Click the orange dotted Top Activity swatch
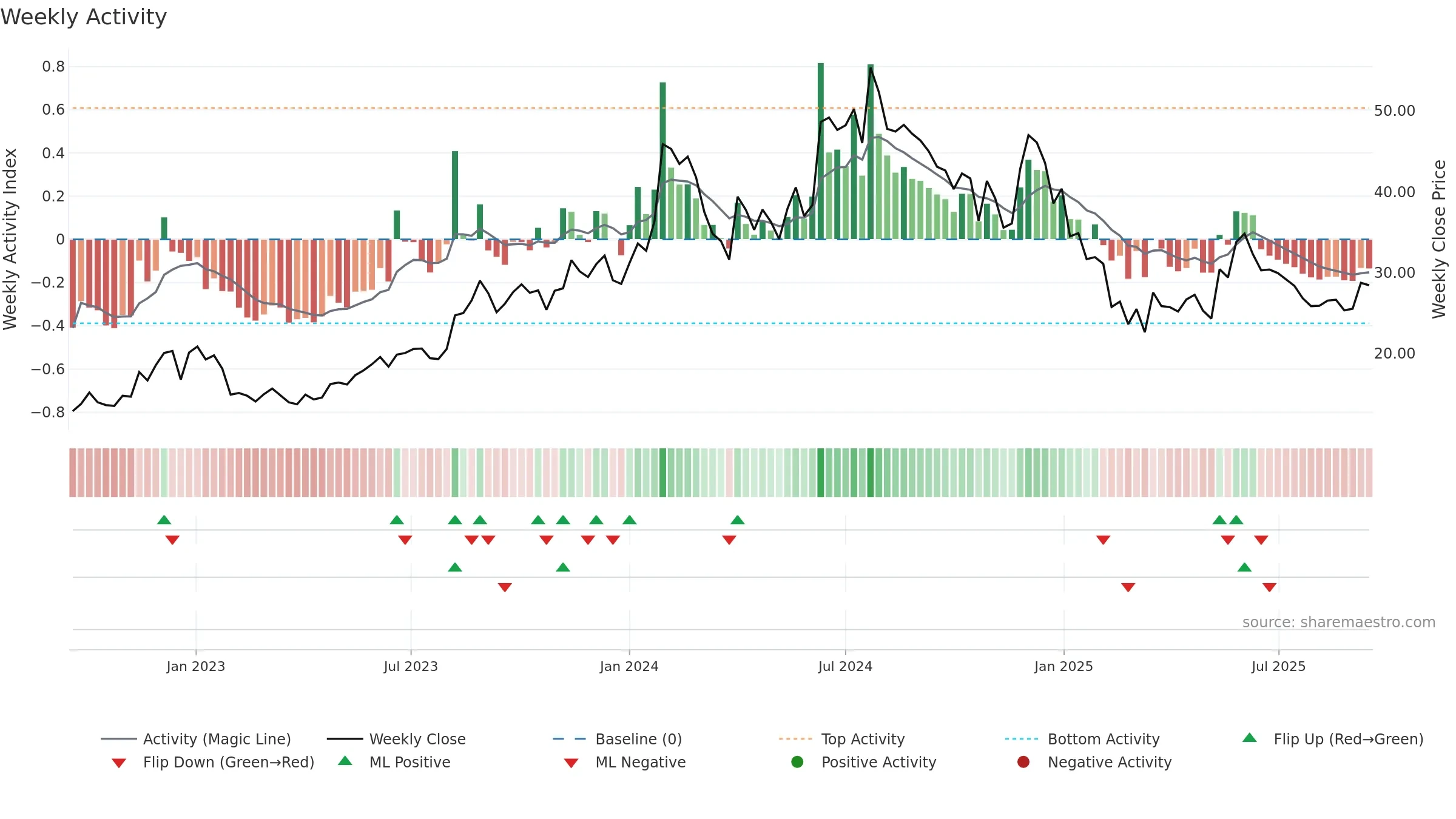The height and width of the screenshot is (819, 1456). 795,739
